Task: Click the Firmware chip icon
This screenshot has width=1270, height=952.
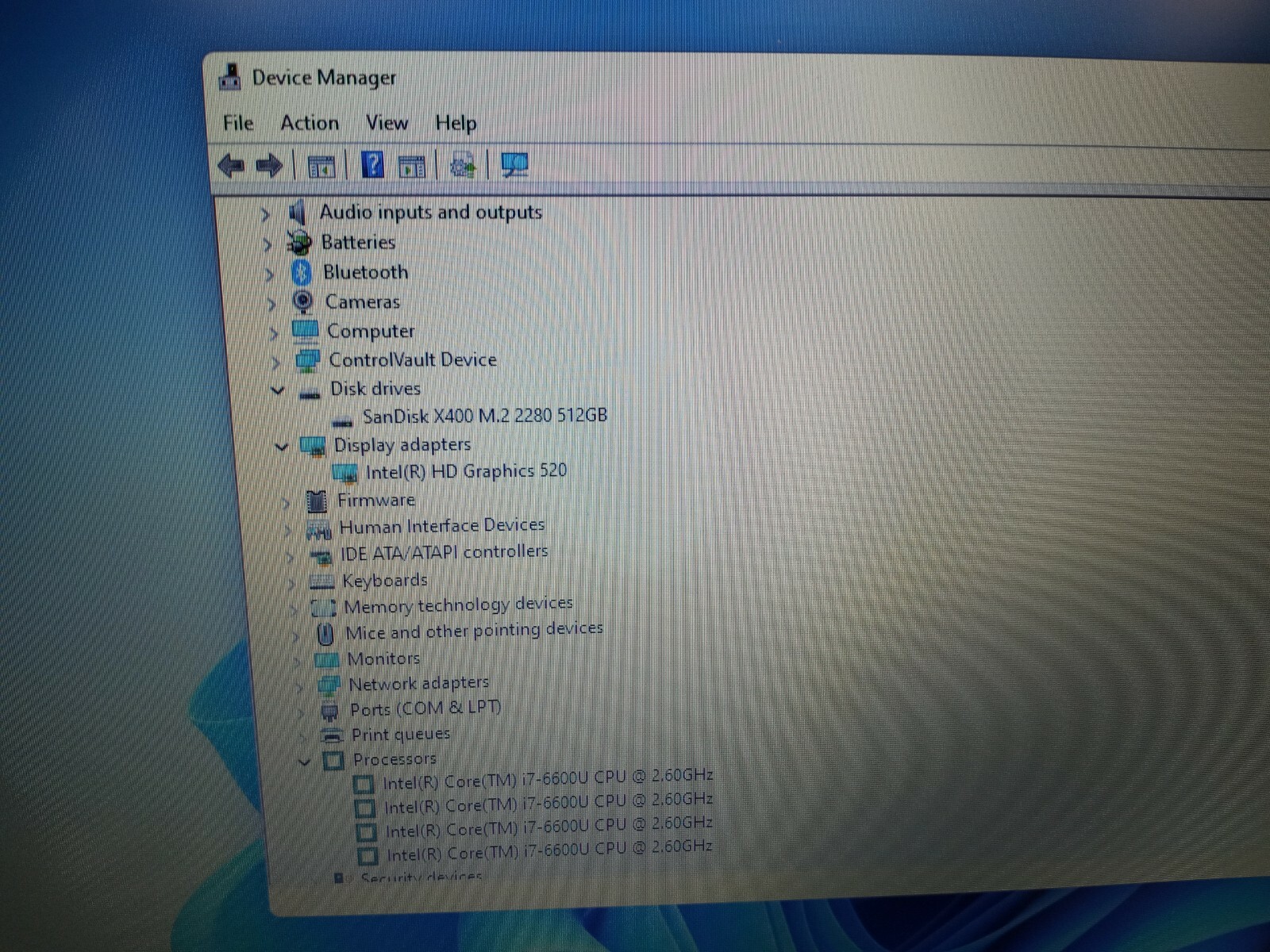Action: click(x=316, y=501)
